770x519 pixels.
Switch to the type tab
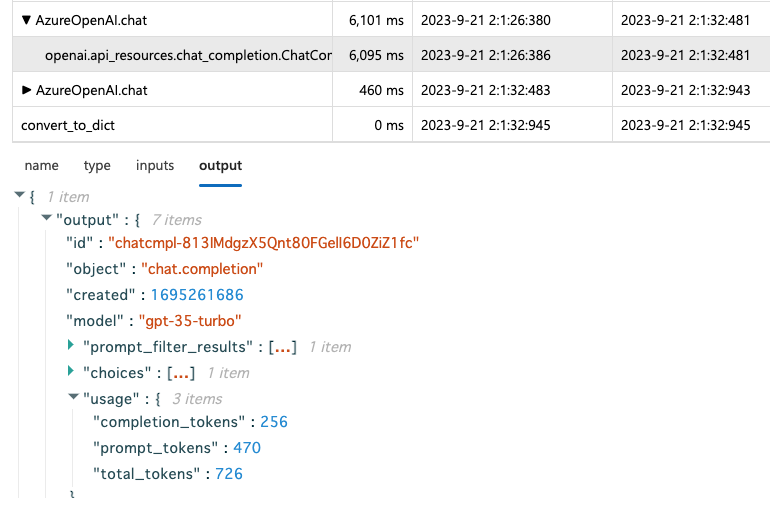[97, 166]
